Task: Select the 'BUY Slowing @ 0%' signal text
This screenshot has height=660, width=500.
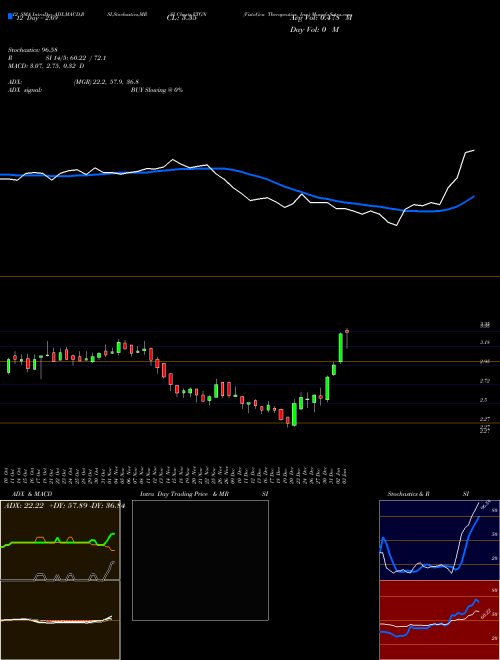Action: coord(157,90)
